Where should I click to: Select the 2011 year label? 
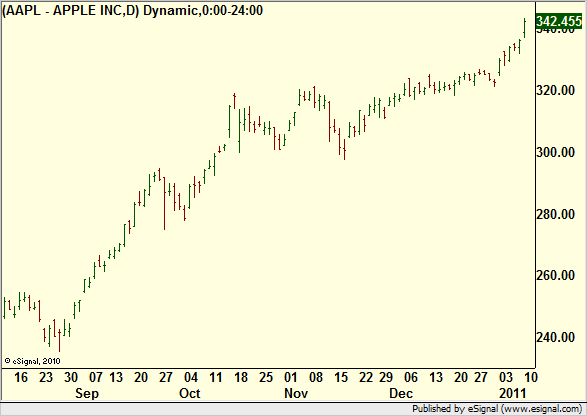point(513,394)
